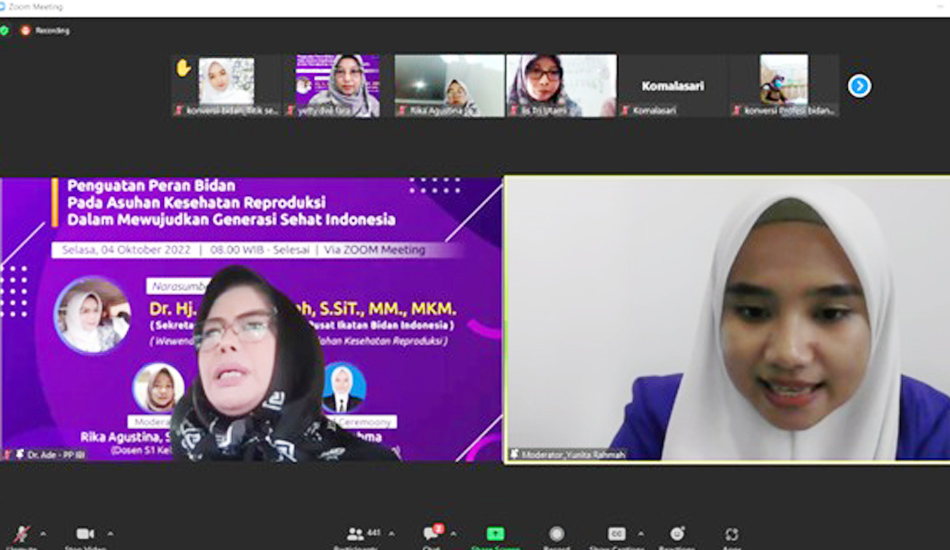Screen dimensions: 950x550
Task: Click the Komalasari name label under tile
Action: (654, 110)
